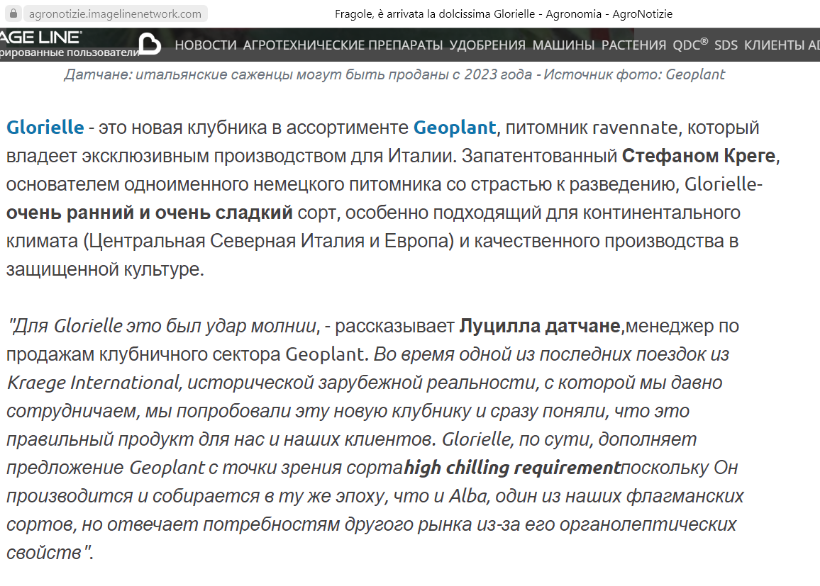820x586 pixels.
Task: Open the АГРОТЕХНИЧЕСКИЕ ПРЕПАРАТЫ menu item
Action: coord(343,45)
